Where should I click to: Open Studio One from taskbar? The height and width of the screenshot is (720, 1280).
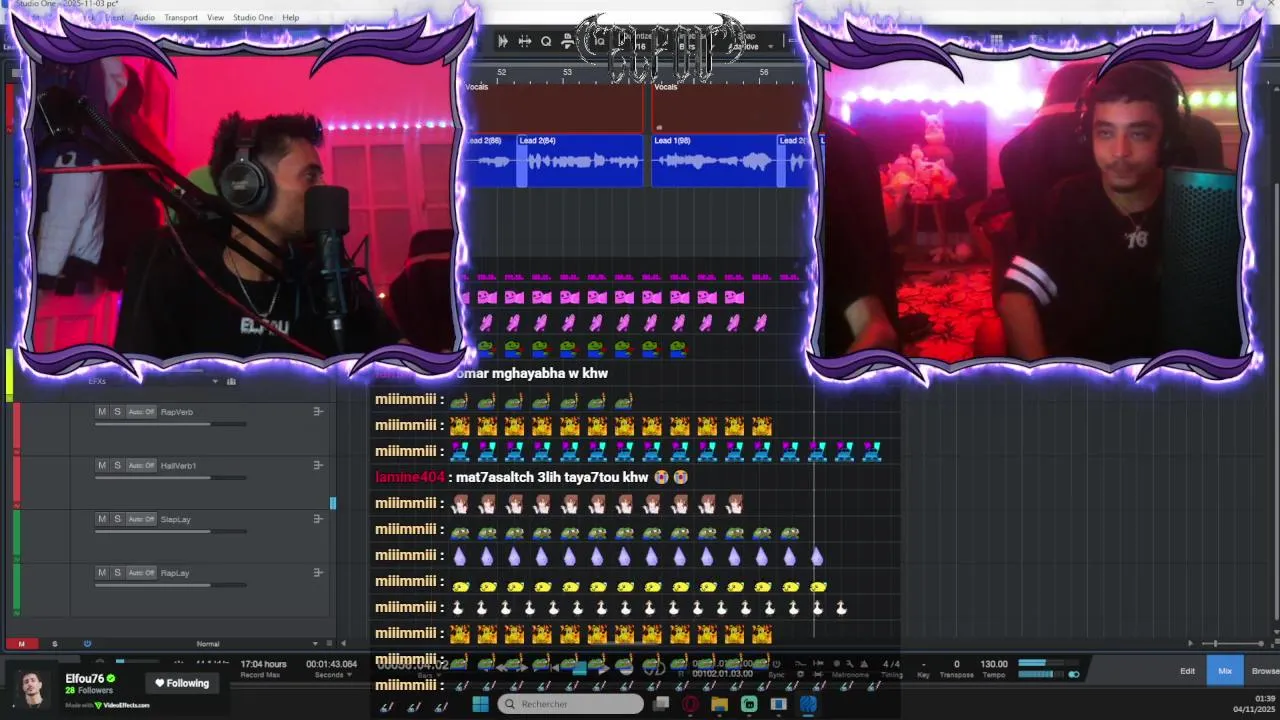(808, 704)
